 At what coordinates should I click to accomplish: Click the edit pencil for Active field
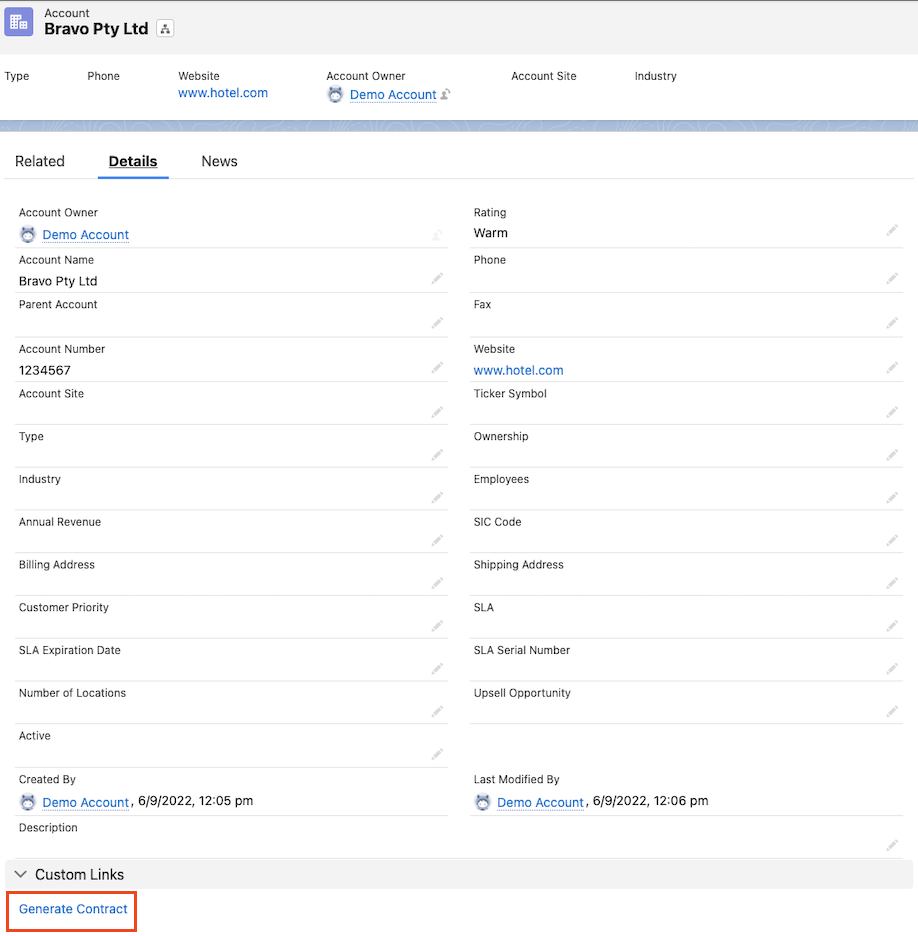click(437, 754)
